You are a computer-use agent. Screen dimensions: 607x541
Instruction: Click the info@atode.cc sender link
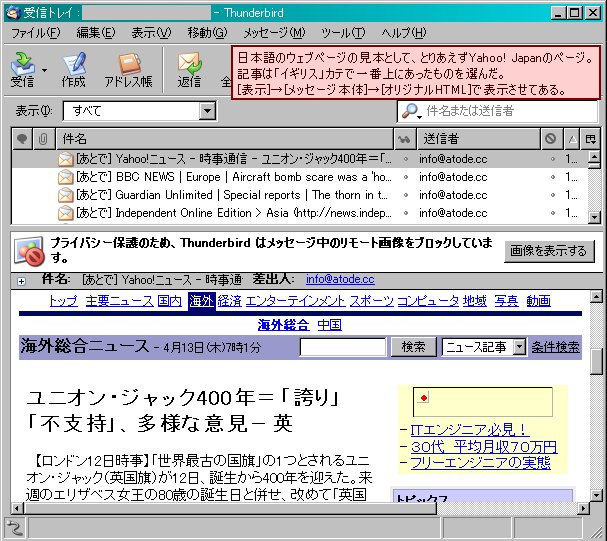coord(340,279)
